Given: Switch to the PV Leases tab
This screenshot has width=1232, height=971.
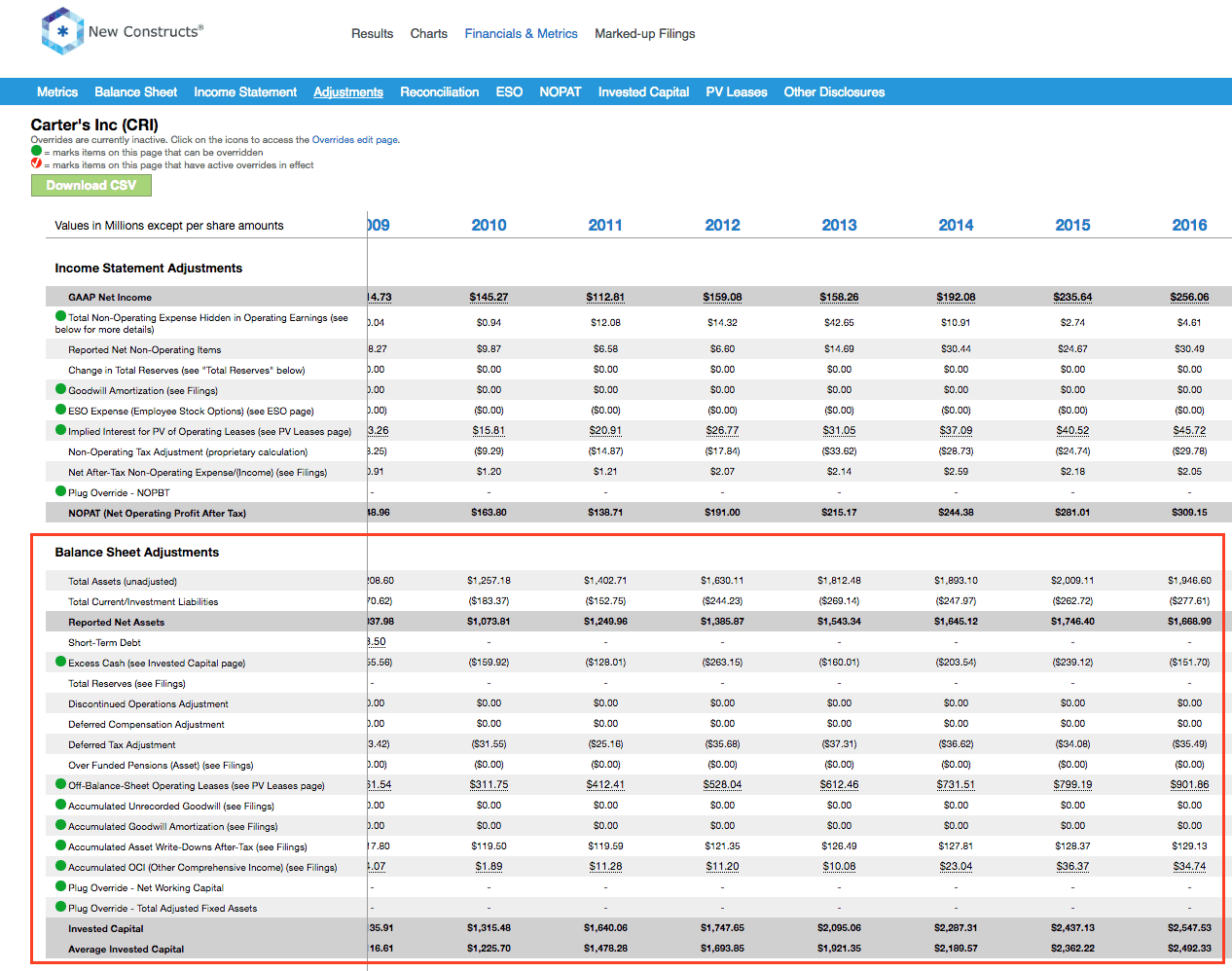Looking at the screenshot, I should pyautogui.click(x=737, y=91).
